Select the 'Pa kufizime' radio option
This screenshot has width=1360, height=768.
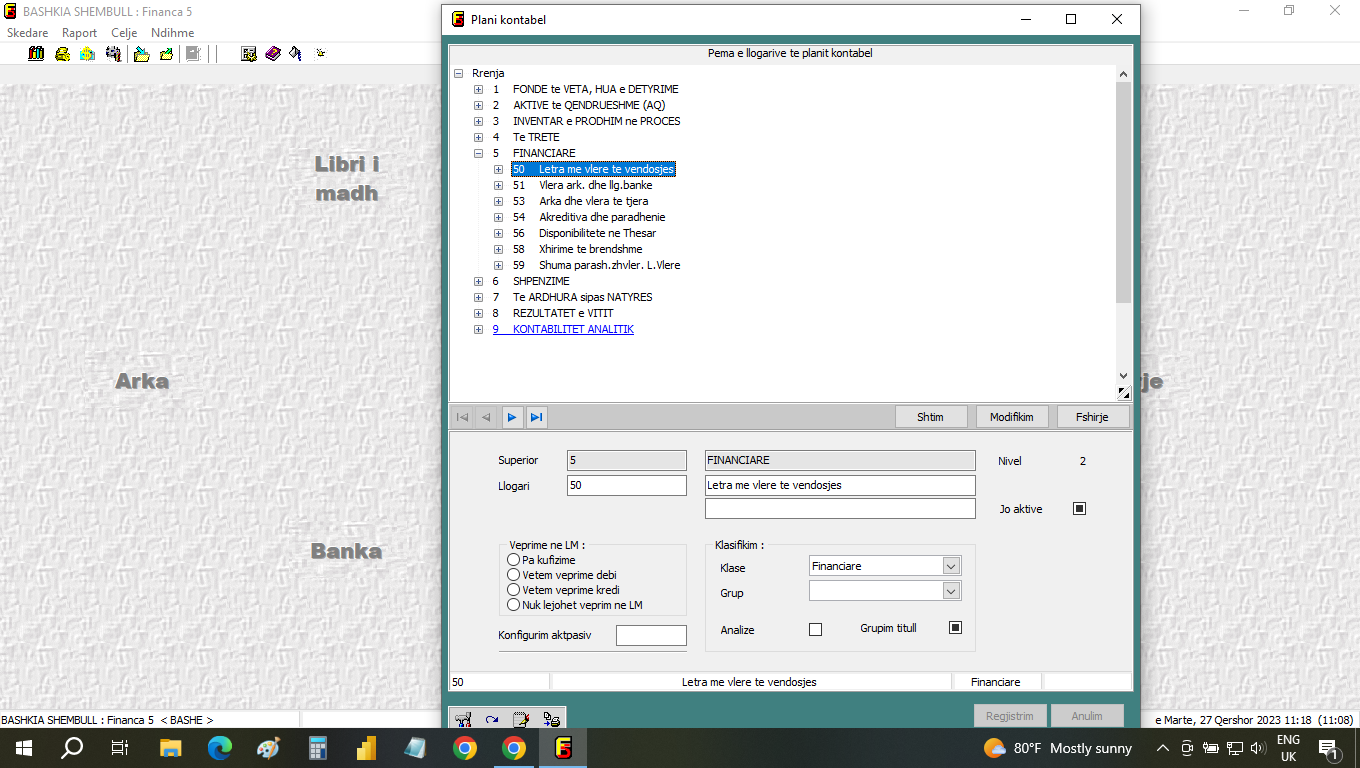pyautogui.click(x=514, y=560)
